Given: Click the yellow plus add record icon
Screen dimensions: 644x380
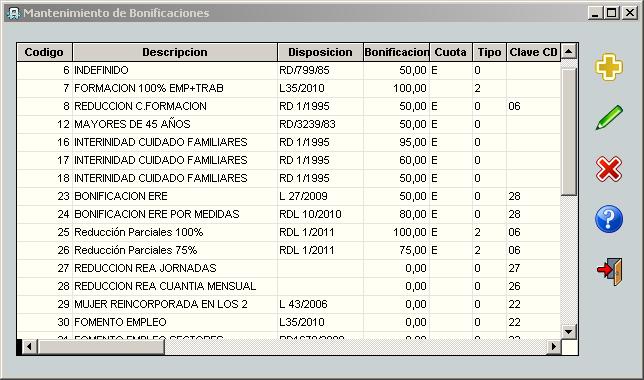Looking at the screenshot, I should pos(609,67).
